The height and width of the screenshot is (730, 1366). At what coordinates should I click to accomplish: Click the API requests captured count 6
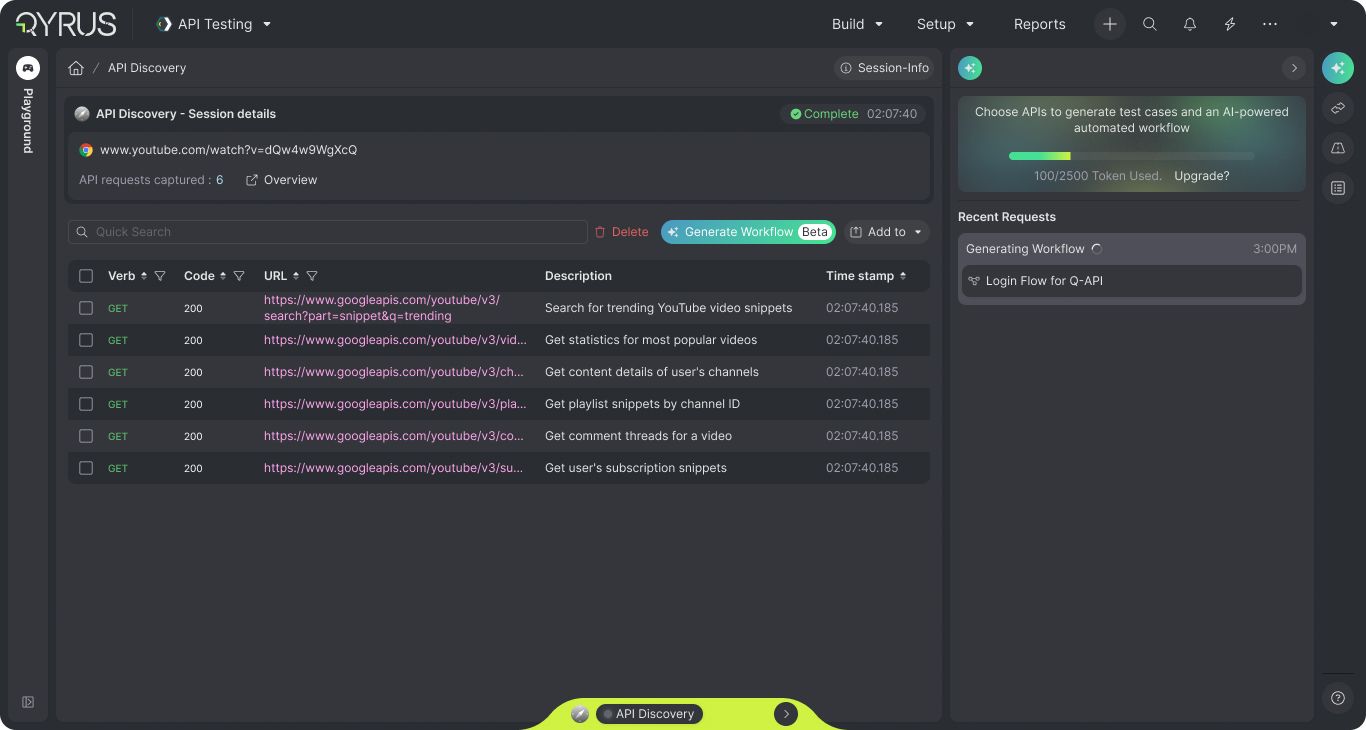click(220, 180)
